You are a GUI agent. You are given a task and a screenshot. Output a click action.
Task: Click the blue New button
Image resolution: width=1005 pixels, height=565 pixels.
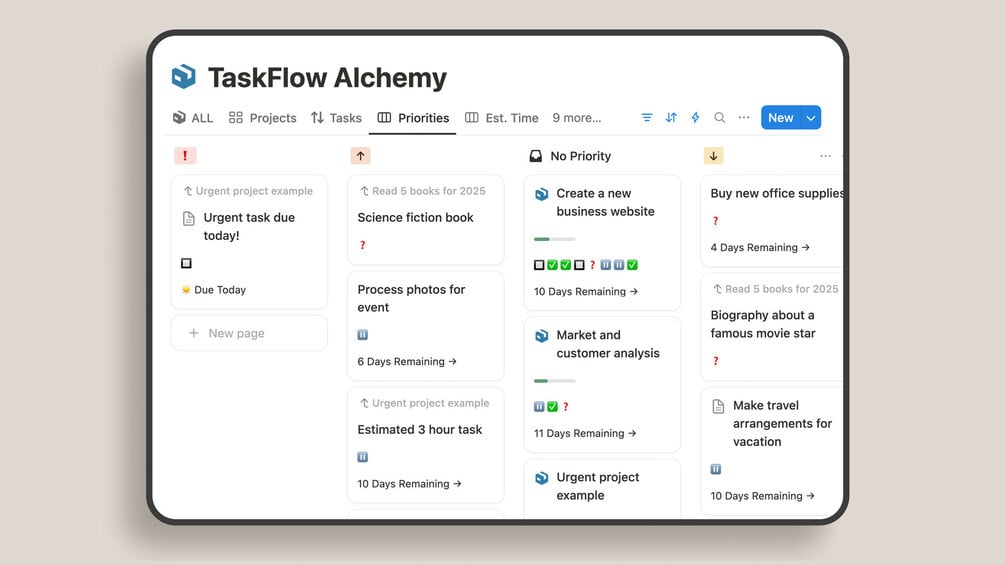click(x=781, y=118)
